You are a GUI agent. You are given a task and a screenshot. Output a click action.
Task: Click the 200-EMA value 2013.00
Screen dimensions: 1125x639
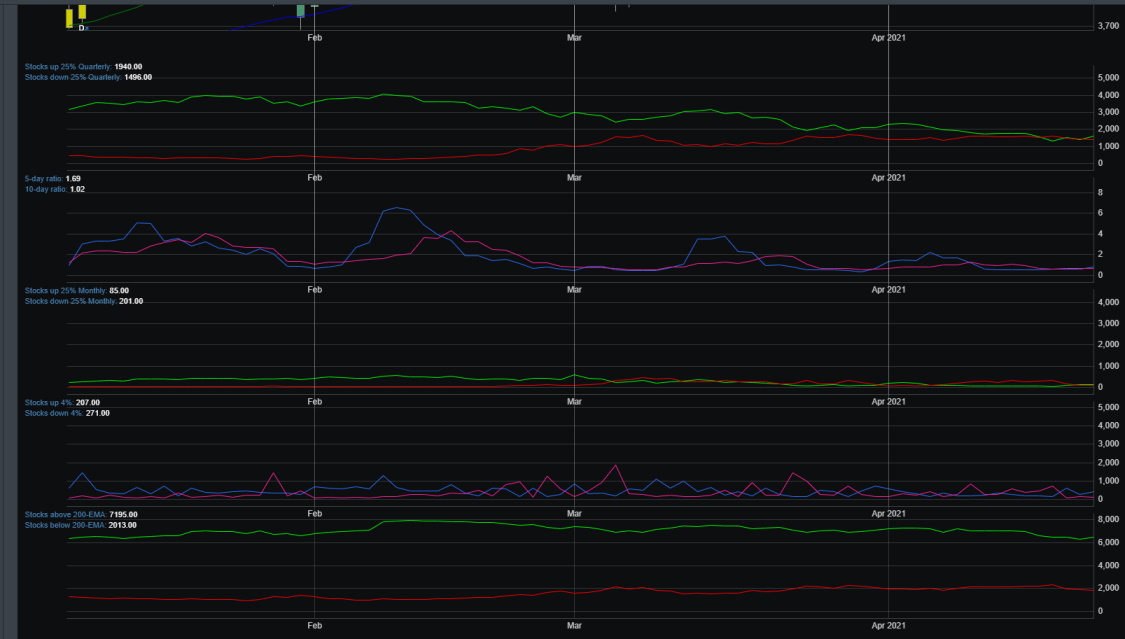click(123, 525)
